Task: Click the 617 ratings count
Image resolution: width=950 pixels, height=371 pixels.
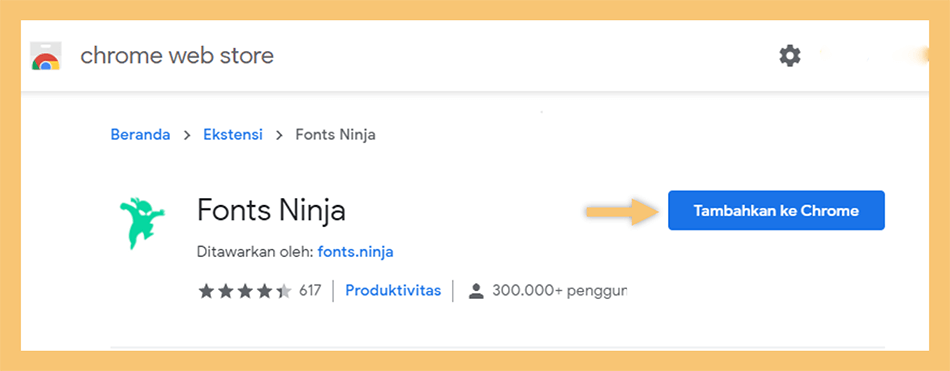Action: [x=310, y=290]
